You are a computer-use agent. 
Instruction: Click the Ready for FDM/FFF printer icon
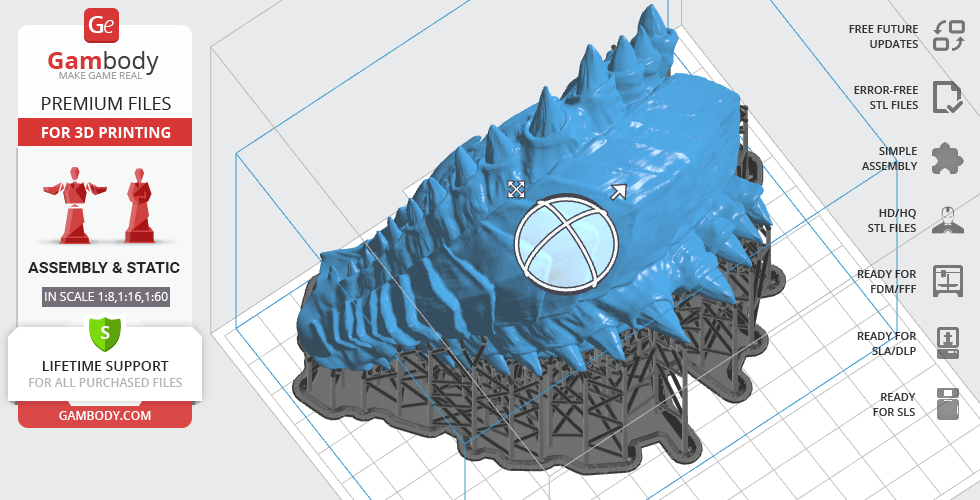pyautogui.click(x=947, y=281)
